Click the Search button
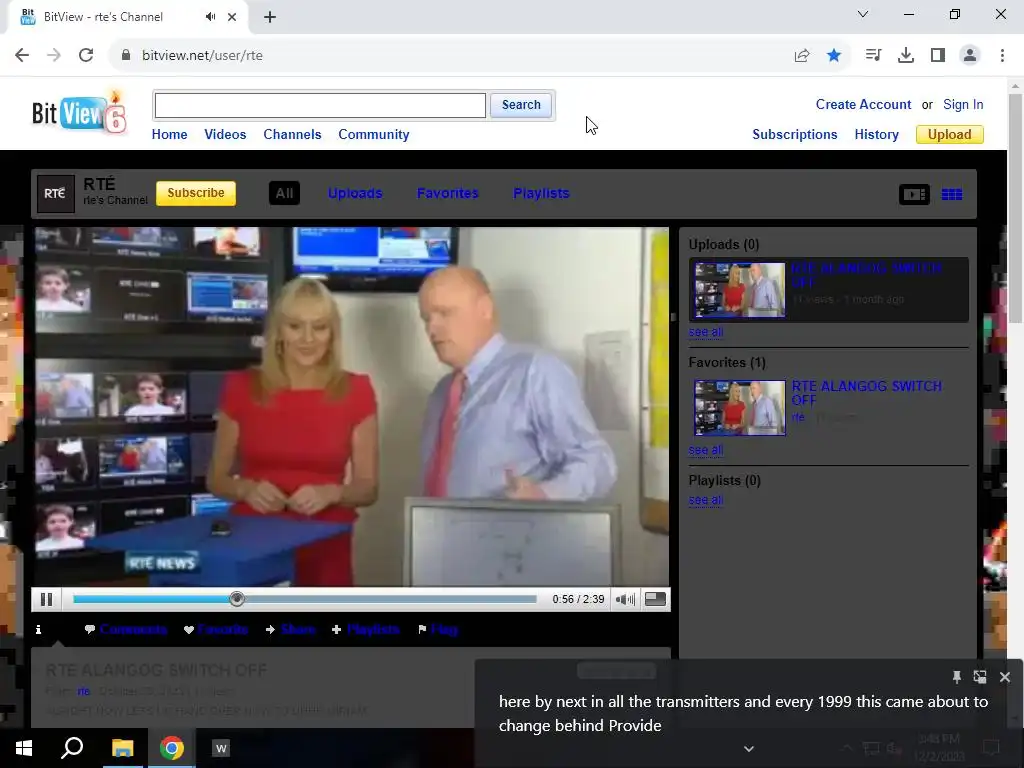 click(x=521, y=105)
